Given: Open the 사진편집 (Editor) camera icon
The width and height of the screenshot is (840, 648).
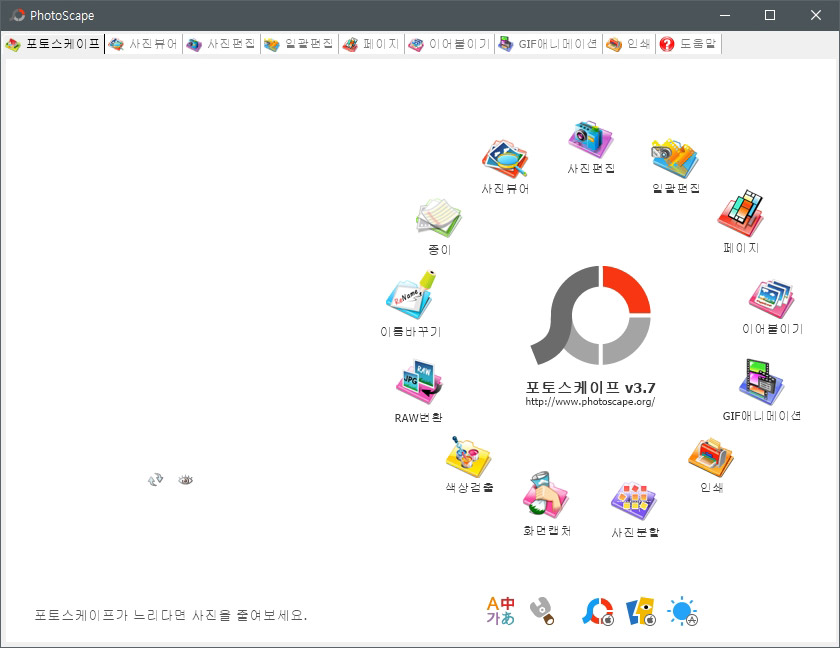Looking at the screenshot, I should click(591, 139).
